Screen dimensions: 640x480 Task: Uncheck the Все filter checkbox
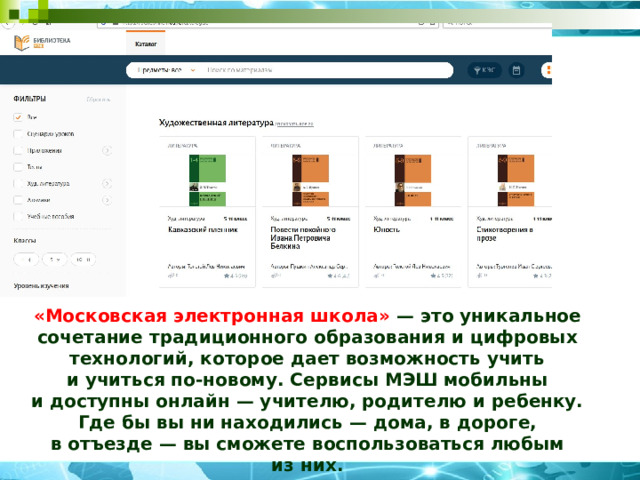point(18,117)
